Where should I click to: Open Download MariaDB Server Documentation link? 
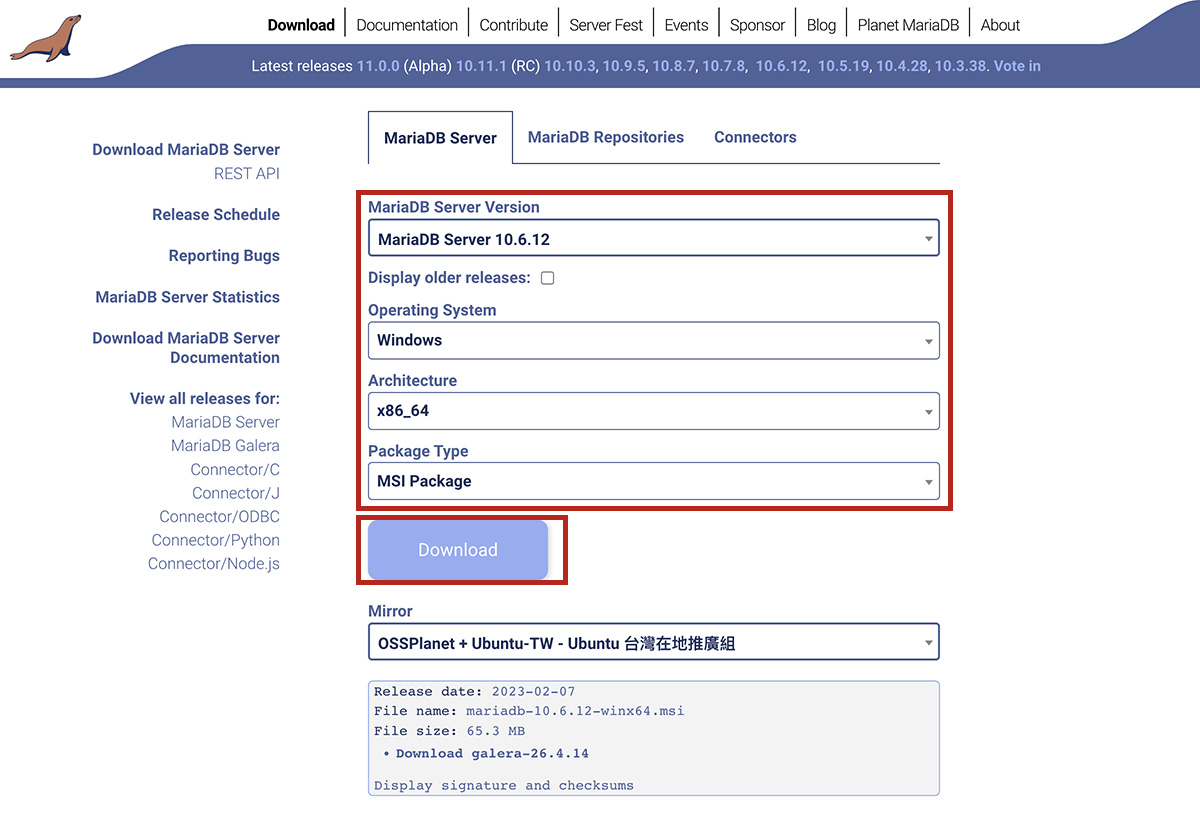pos(186,347)
